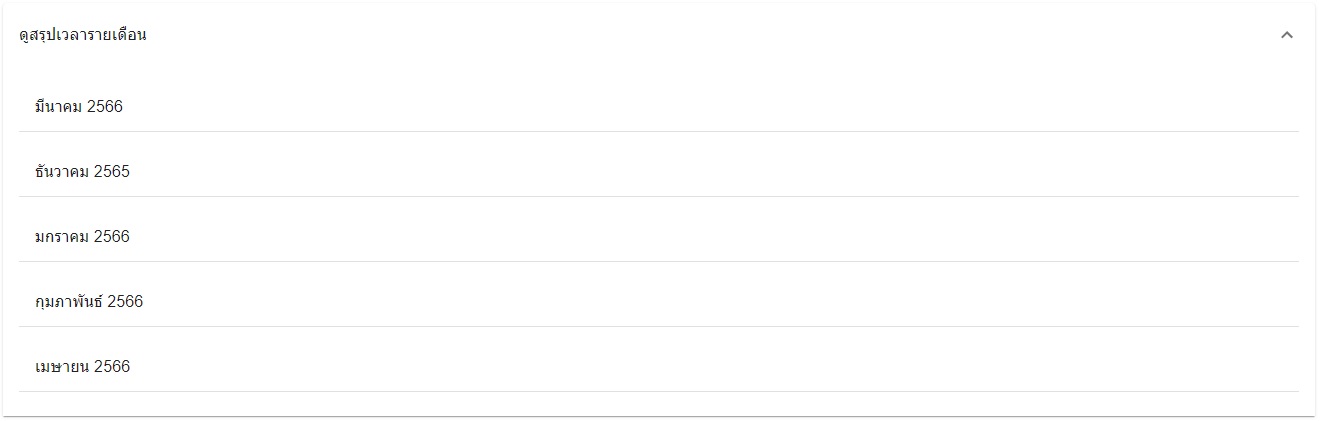Toggle the monthly time summary accordion header
Image resolution: width=1320 pixels, height=421 pixels.
[658, 35]
